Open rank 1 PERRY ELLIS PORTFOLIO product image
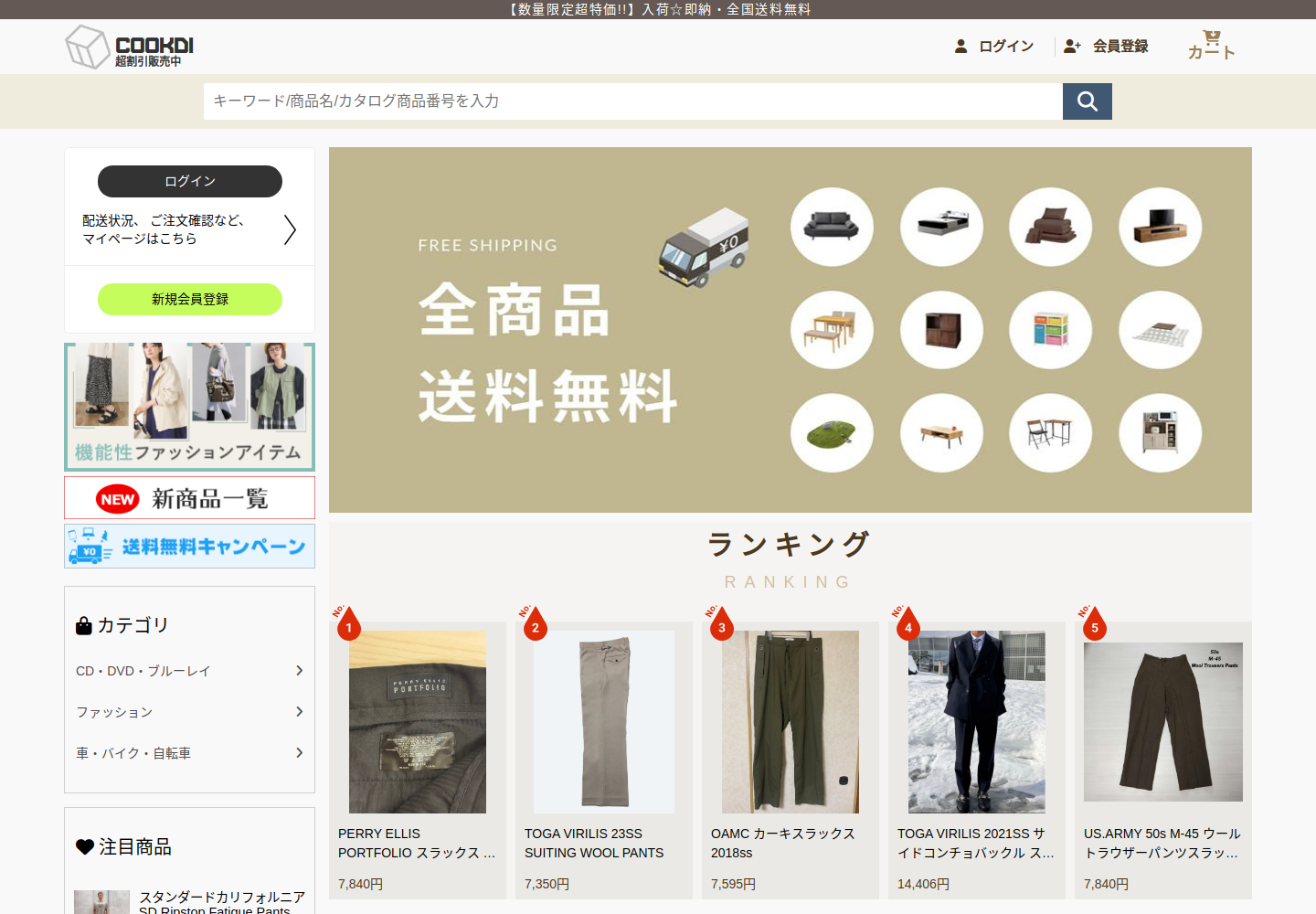 418,722
